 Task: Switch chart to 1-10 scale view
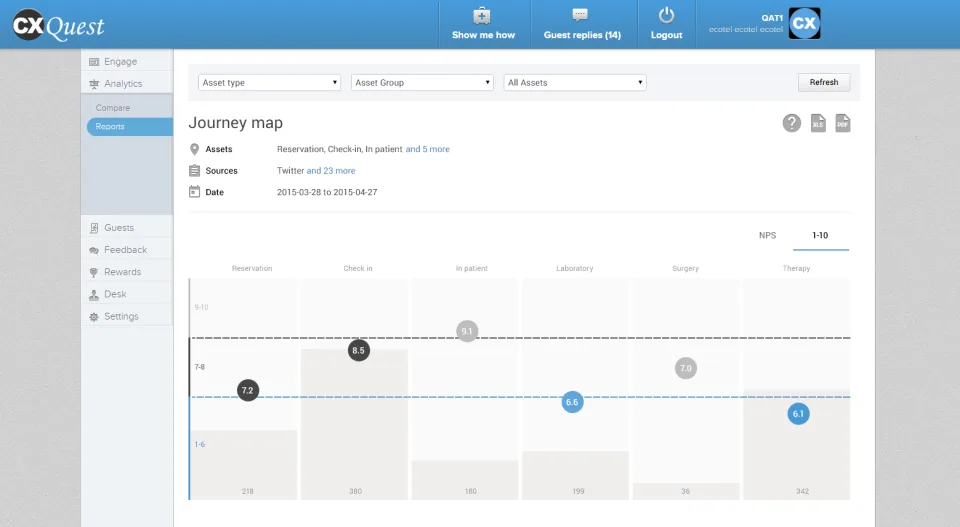coord(820,235)
